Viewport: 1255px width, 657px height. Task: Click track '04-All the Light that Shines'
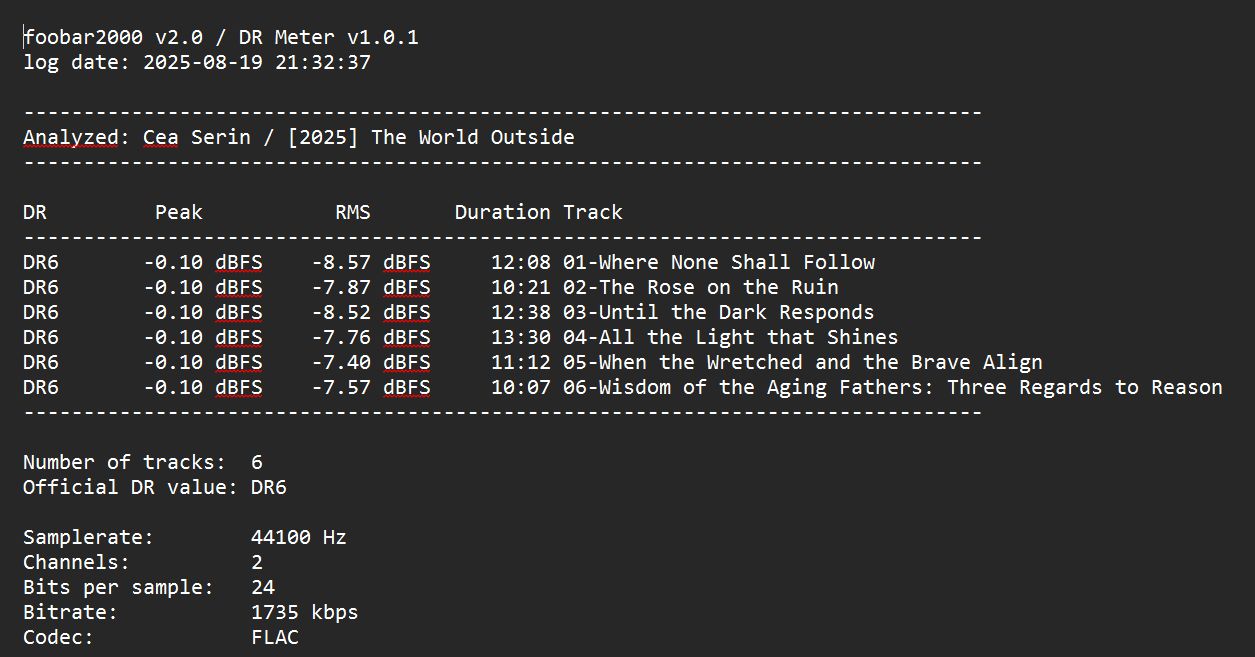point(731,337)
